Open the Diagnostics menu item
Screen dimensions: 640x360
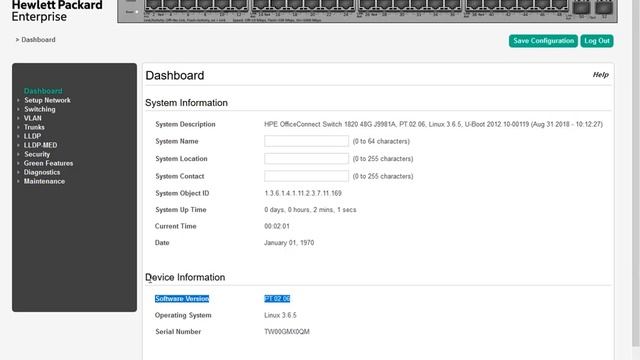(x=42, y=172)
